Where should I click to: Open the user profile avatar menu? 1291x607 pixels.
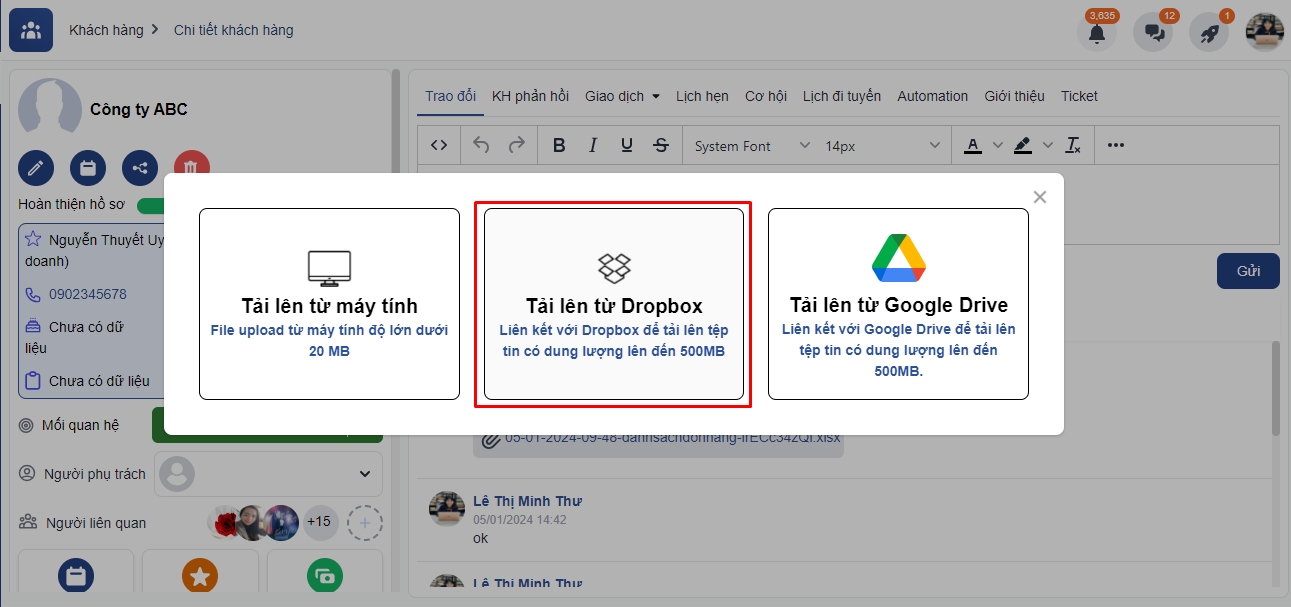click(1265, 31)
